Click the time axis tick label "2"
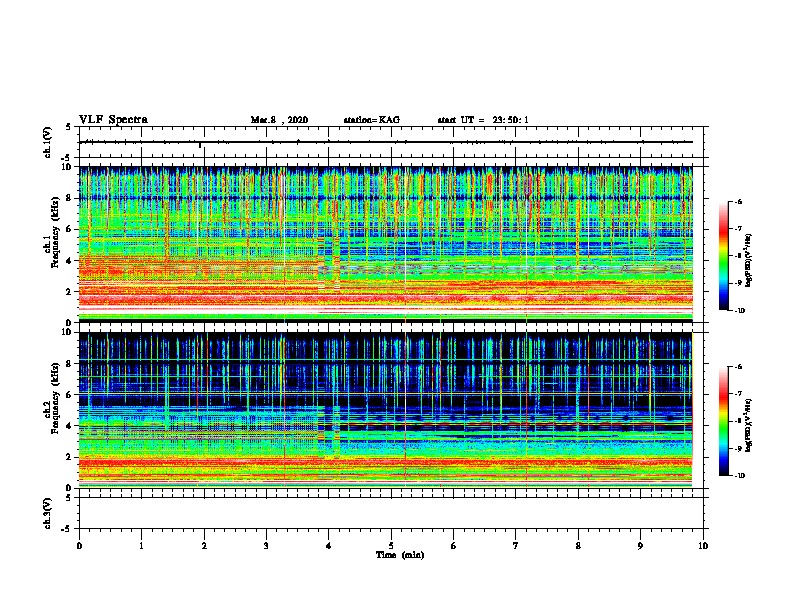The width and height of the screenshot is (792, 612). (x=204, y=546)
